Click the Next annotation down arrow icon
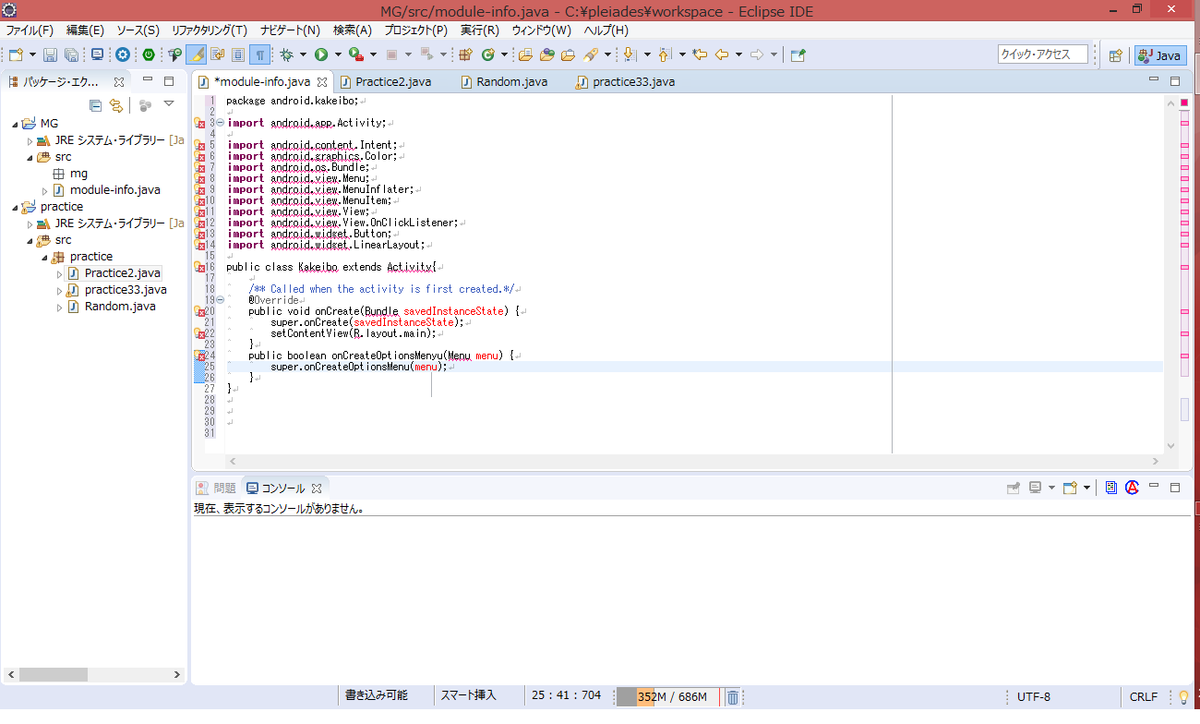Viewport: 1200px width, 724px height. (x=629, y=55)
